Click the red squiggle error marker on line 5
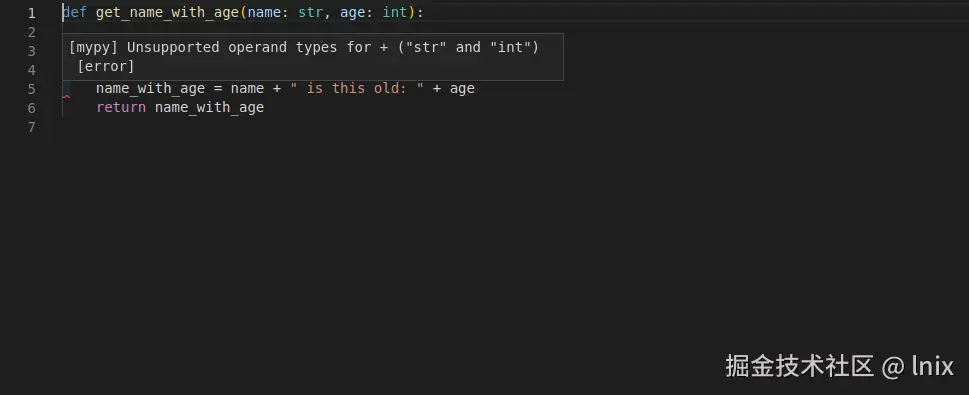Viewport: 969px width, 395px height. pyautogui.click(x=66, y=96)
